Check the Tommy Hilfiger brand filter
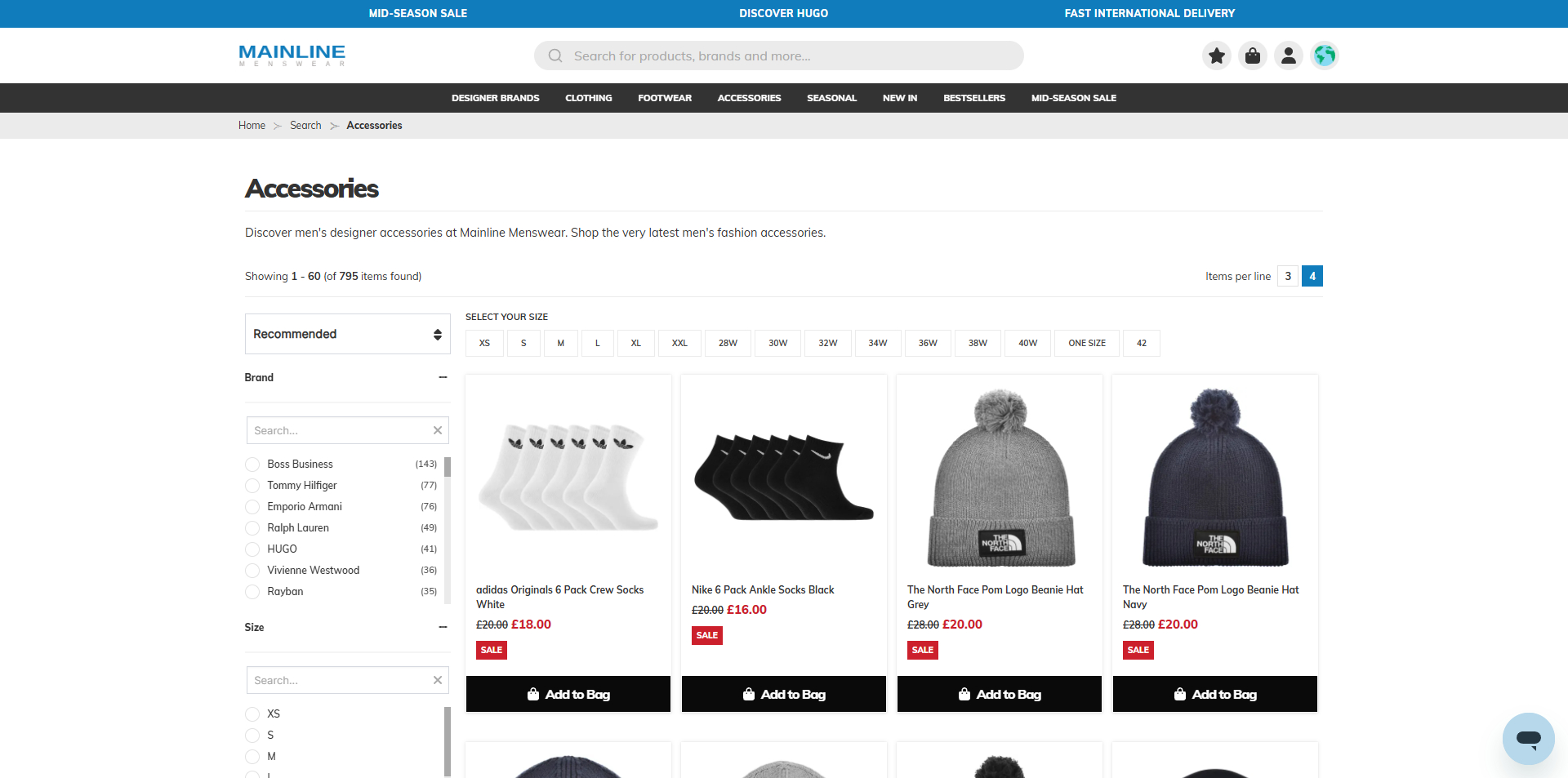1568x778 pixels. tap(252, 486)
